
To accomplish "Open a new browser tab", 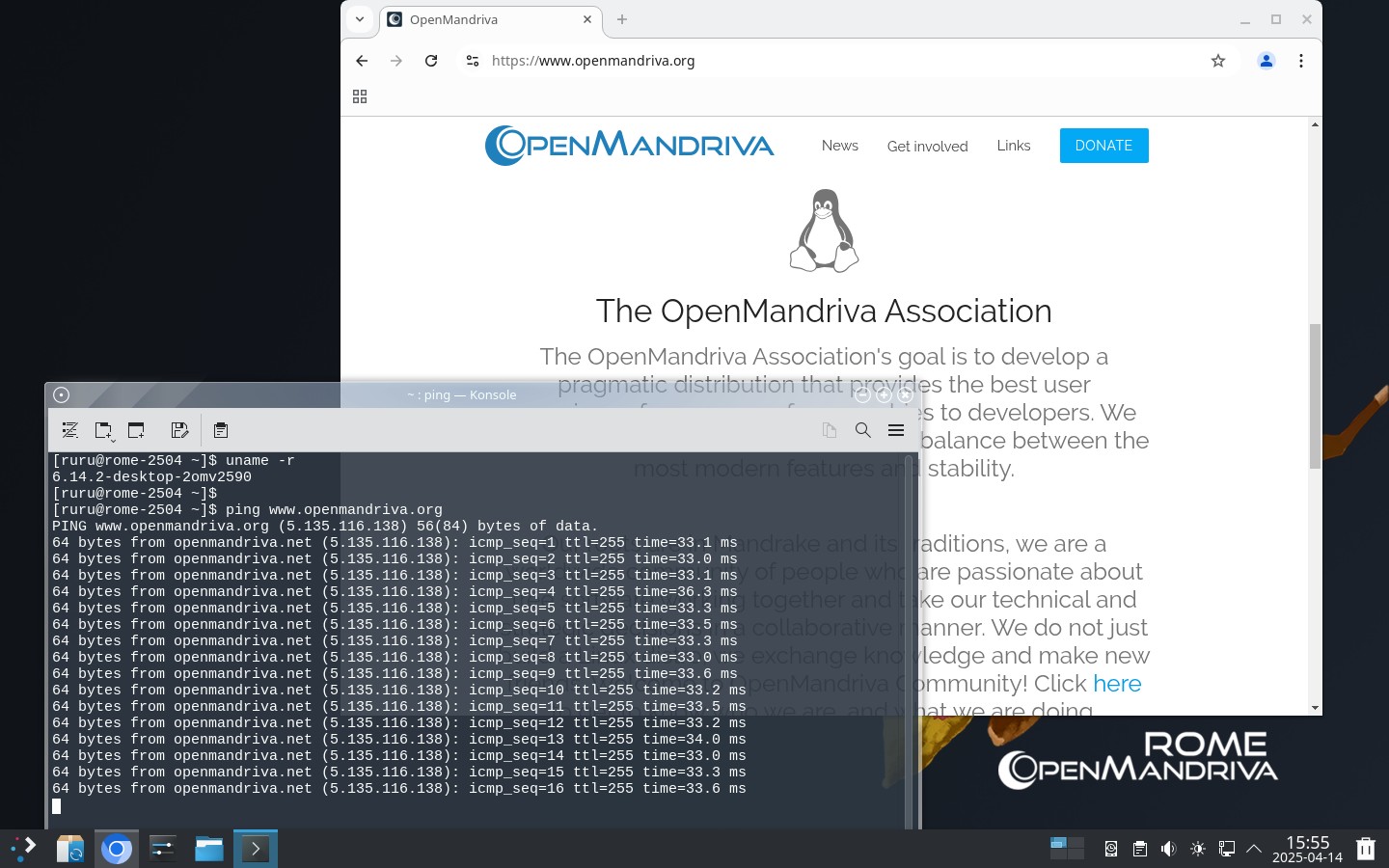I will coord(622,19).
